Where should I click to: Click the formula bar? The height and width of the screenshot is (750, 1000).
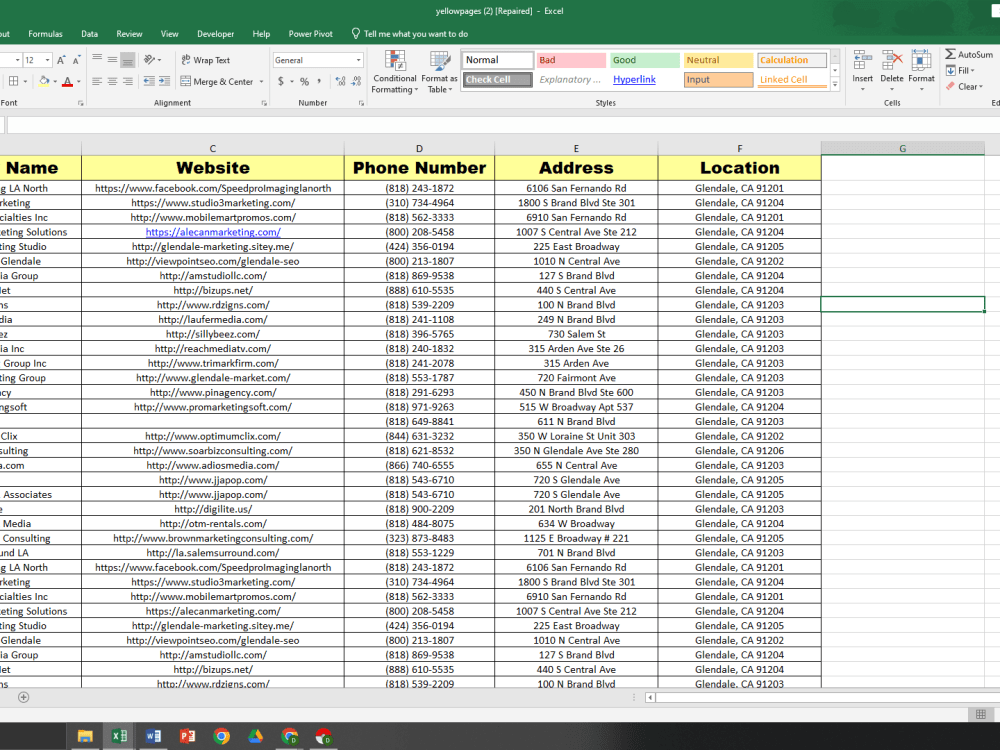tap(503, 124)
